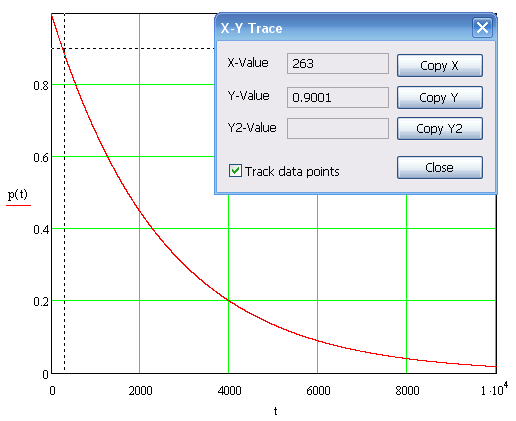Close the X-Y Trace dialog with Close button
This screenshot has height=421, width=516.
tap(440, 167)
